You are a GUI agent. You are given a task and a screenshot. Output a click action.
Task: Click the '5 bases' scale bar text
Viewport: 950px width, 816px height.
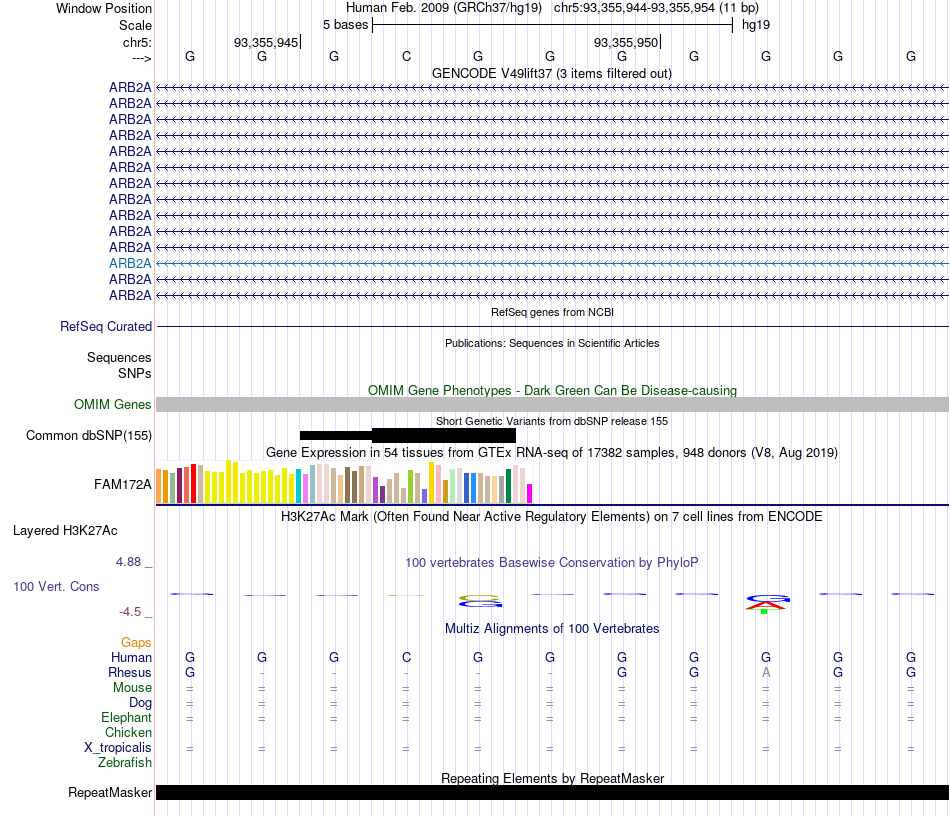tap(345, 25)
